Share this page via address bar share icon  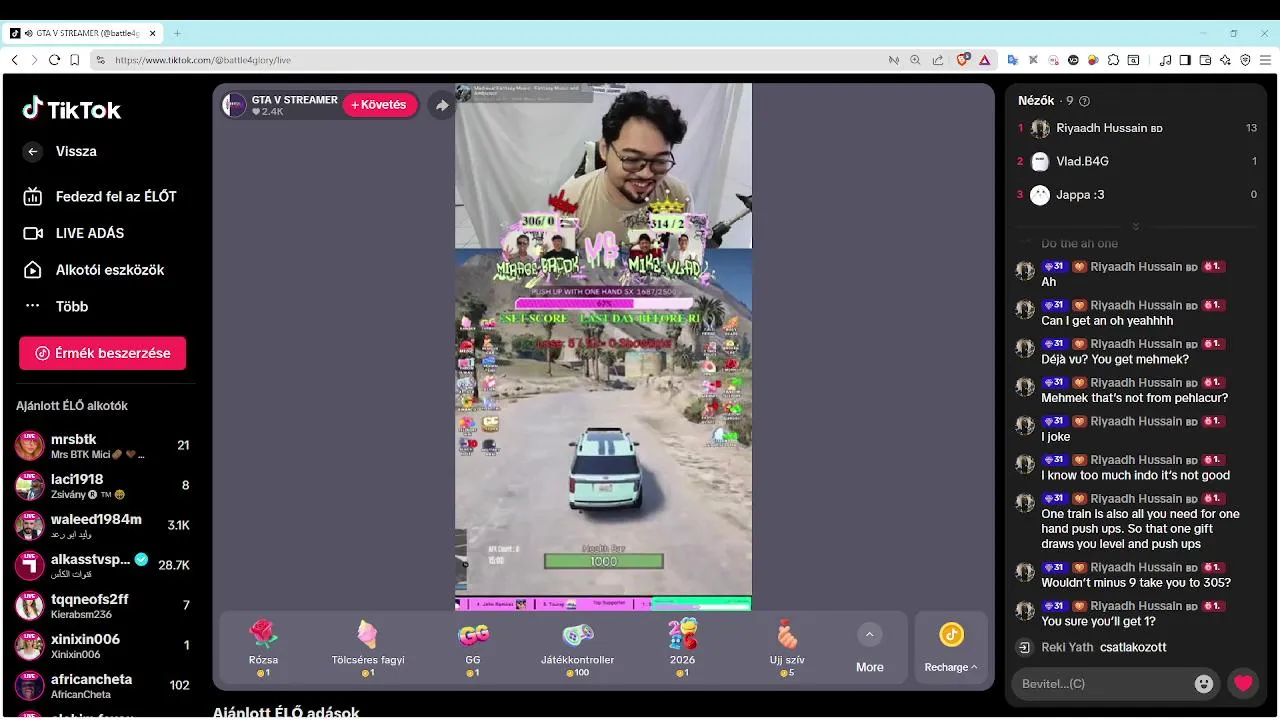937,60
